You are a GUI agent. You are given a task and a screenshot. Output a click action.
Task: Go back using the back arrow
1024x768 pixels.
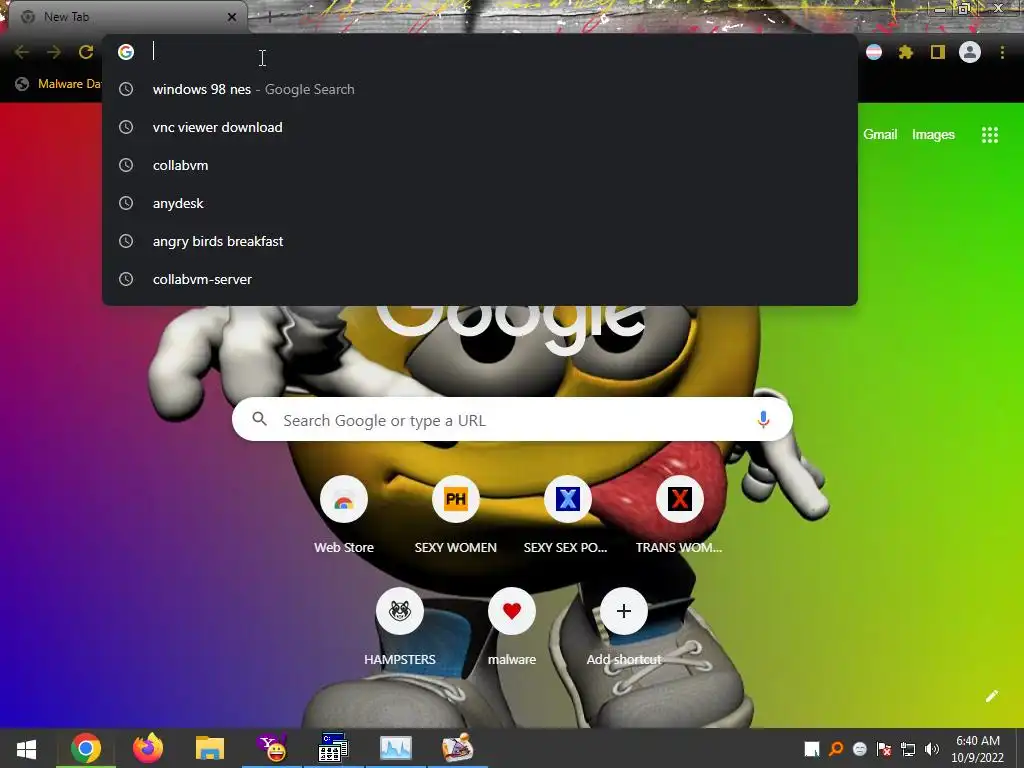click(22, 52)
